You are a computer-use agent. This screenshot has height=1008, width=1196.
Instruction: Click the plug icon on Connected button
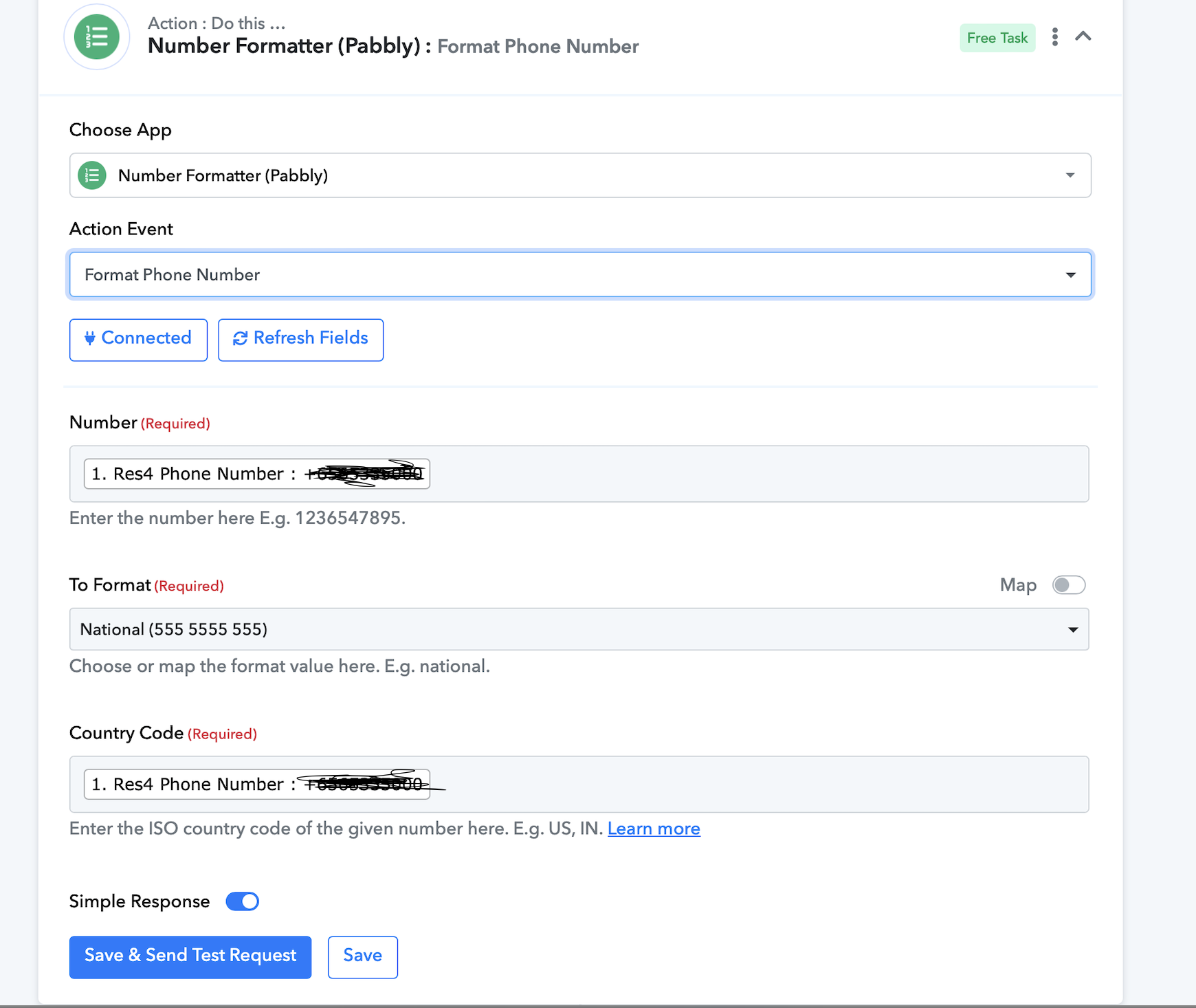pos(90,338)
